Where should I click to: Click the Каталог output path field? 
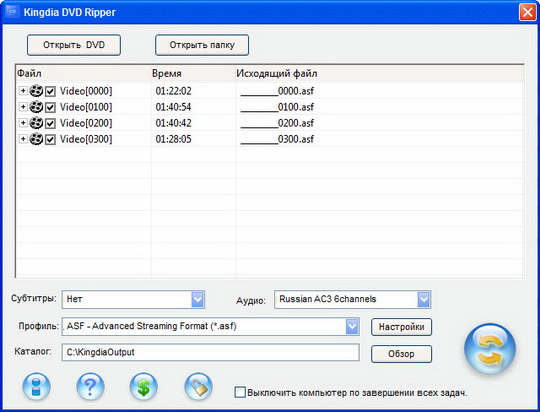click(211, 352)
